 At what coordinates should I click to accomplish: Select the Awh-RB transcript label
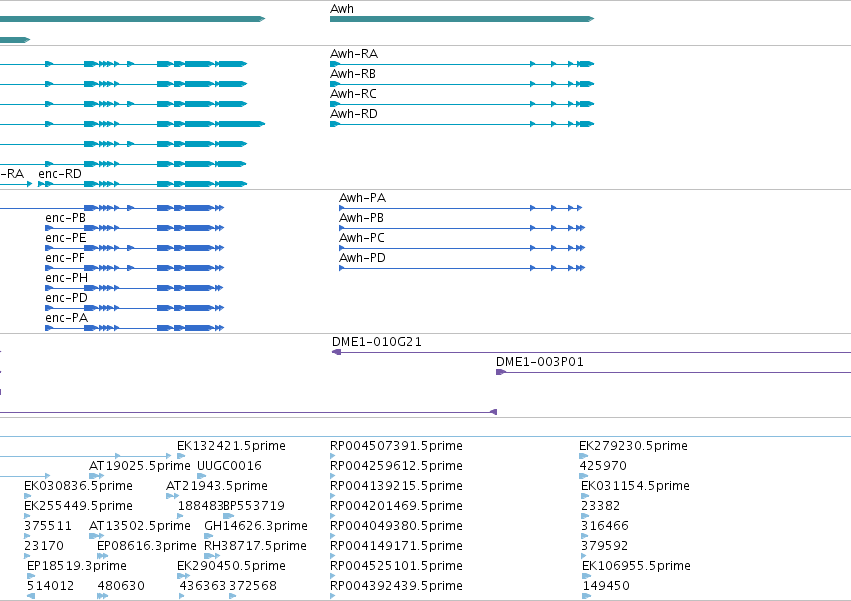click(x=353, y=74)
